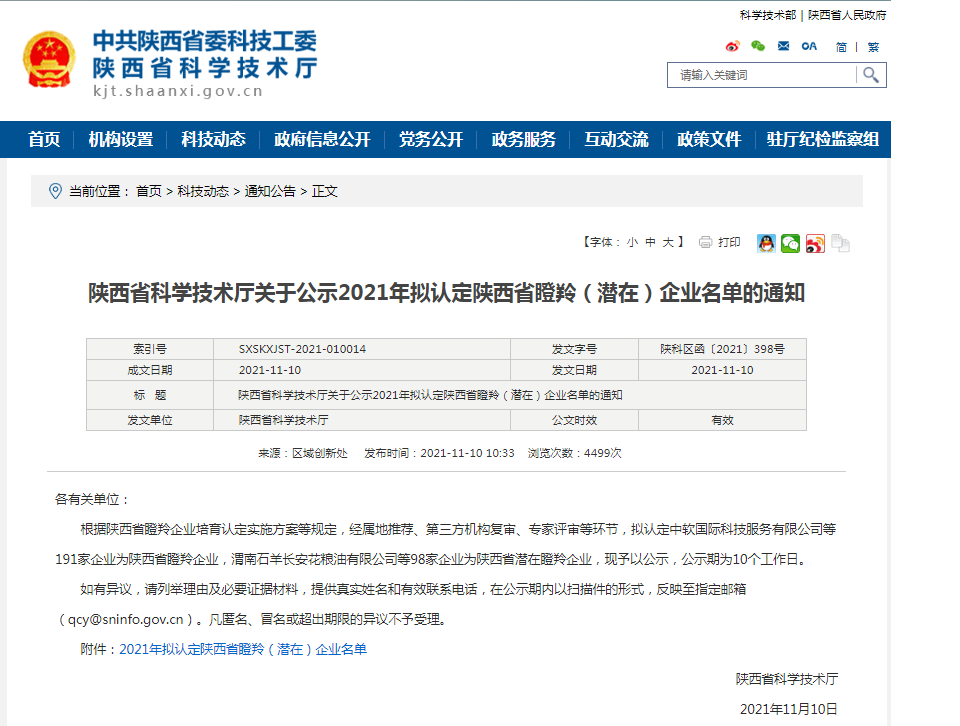Click 通知公告 in the breadcrumb
The width and height of the screenshot is (960, 726).
coord(270,191)
